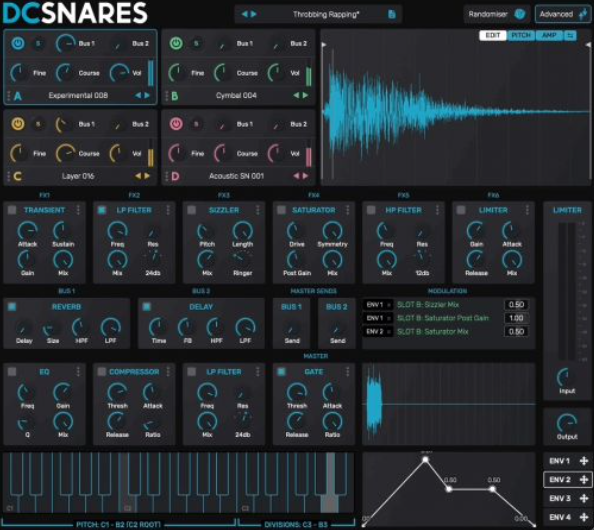Edit Saturator Post Gain amount 1.00

point(516,318)
